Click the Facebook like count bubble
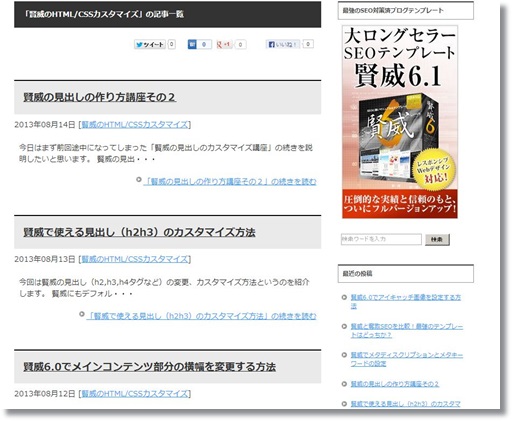Screen dimensions: 512x421 pos(308,44)
